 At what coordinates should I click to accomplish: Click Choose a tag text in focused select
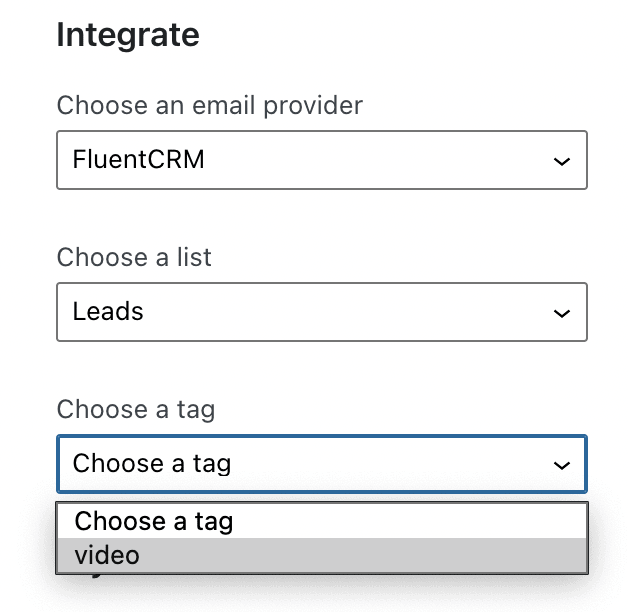pyautogui.click(x=152, y=464)
